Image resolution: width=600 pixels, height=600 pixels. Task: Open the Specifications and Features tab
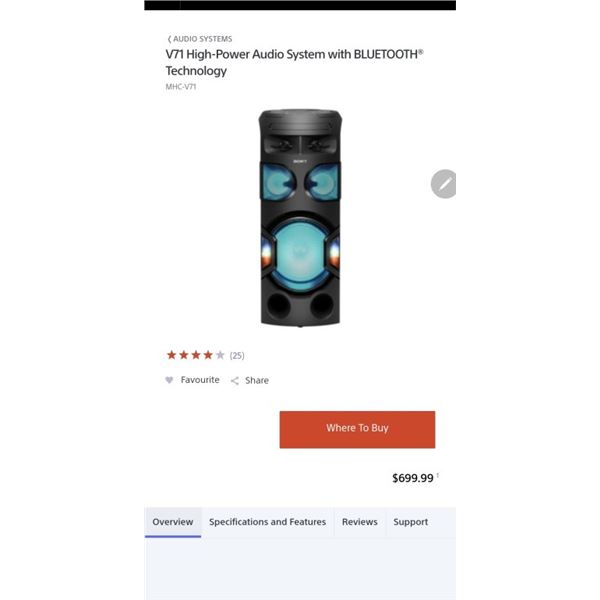tap(267, 522)
